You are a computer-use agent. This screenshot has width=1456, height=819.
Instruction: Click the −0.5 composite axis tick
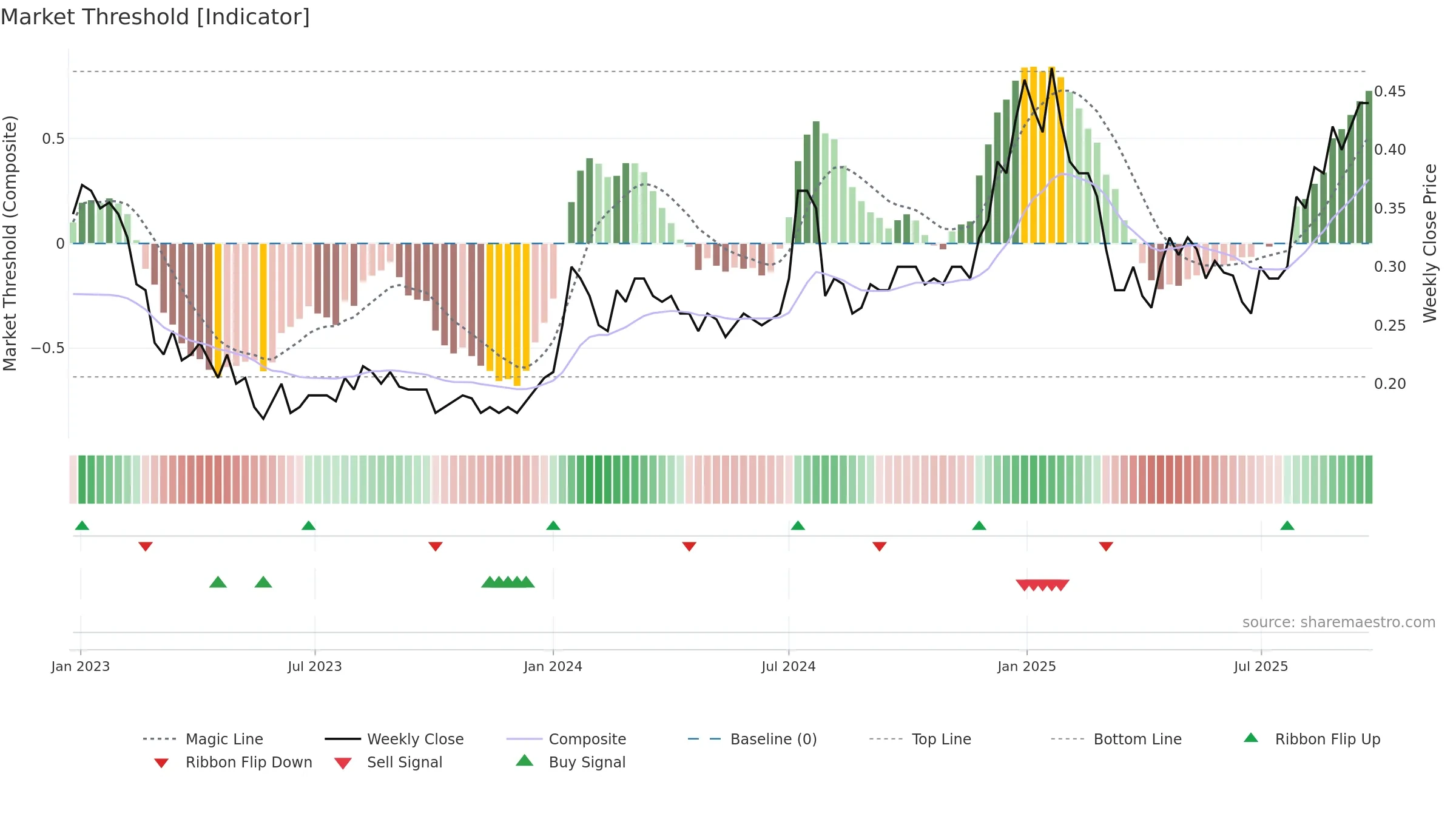(48, 348)
